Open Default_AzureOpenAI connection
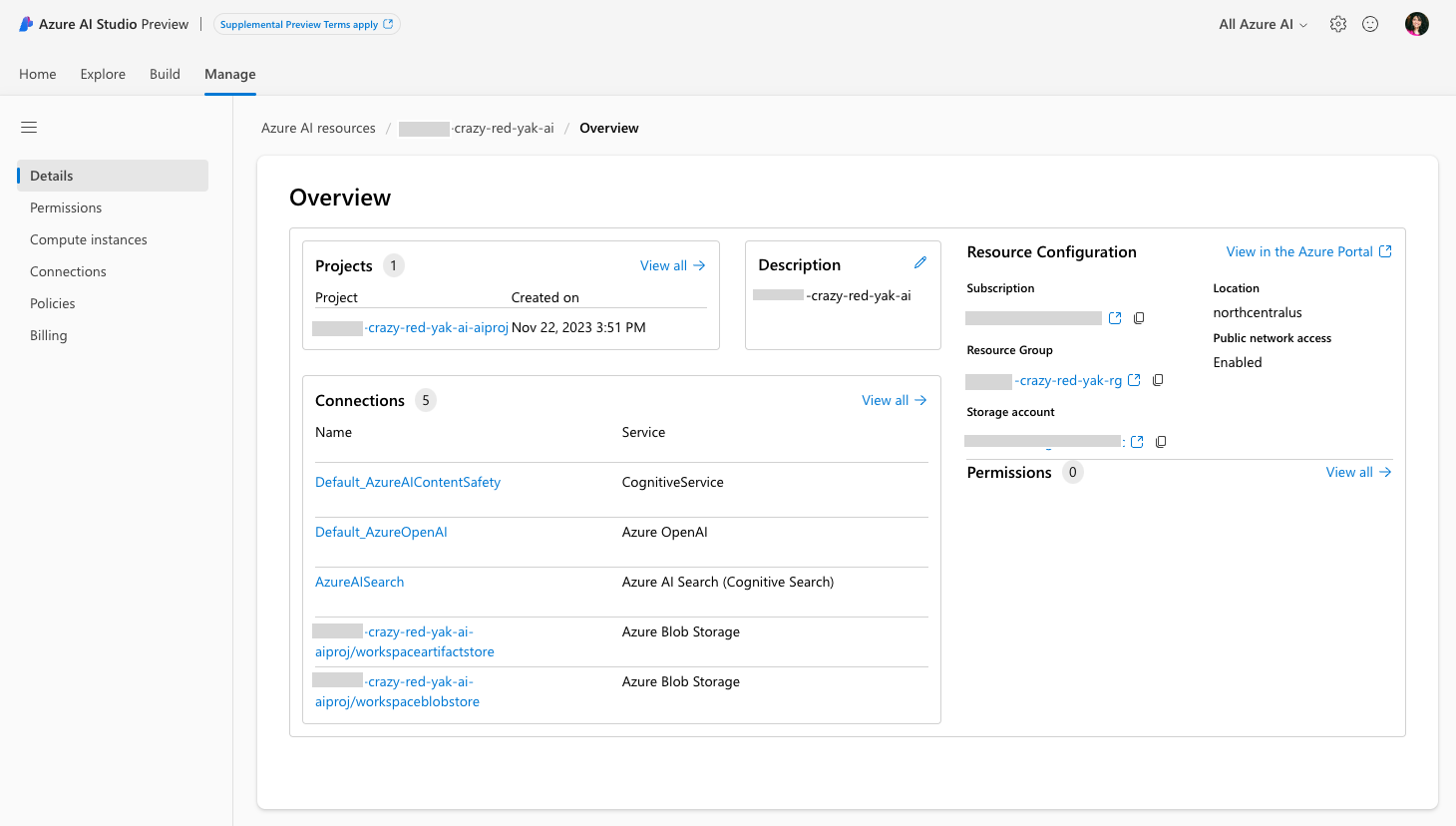The image size is (1456, 826). (381, 532)
